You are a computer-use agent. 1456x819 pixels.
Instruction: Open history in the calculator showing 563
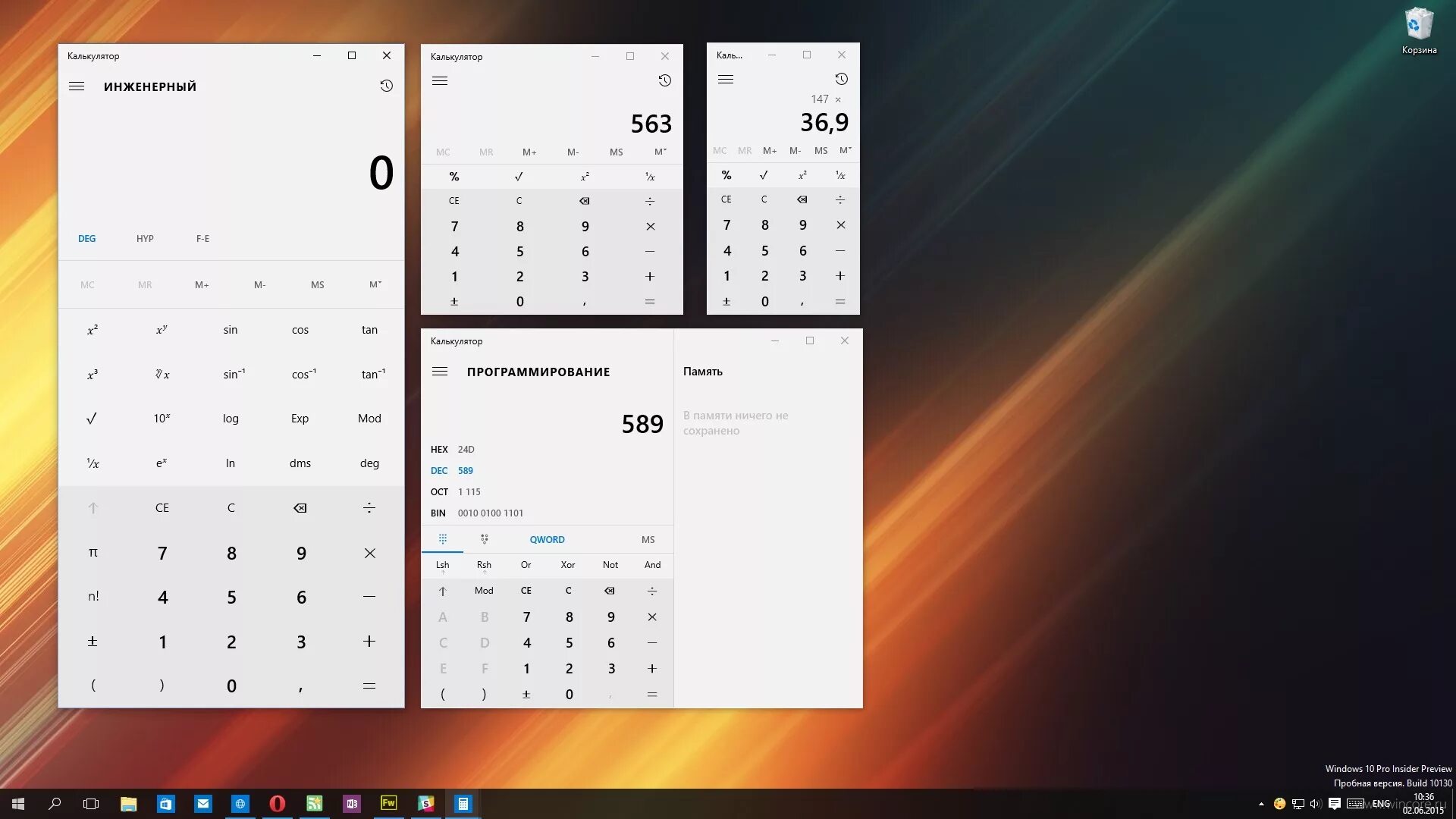pyautogui.click(x=664, y=80)
